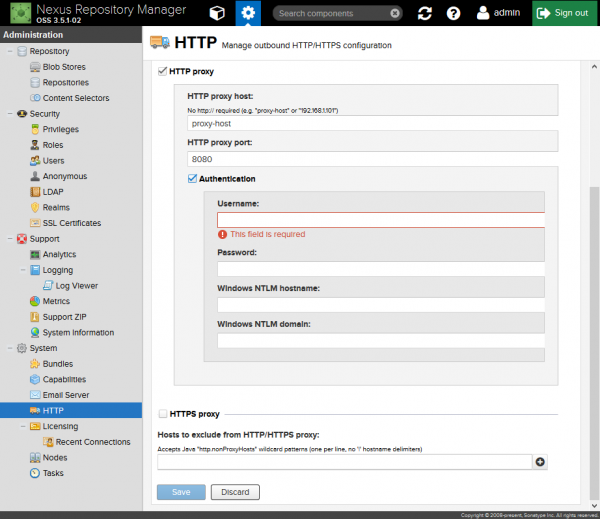Click the vertical scrollbar thumb

coord(594,343)
